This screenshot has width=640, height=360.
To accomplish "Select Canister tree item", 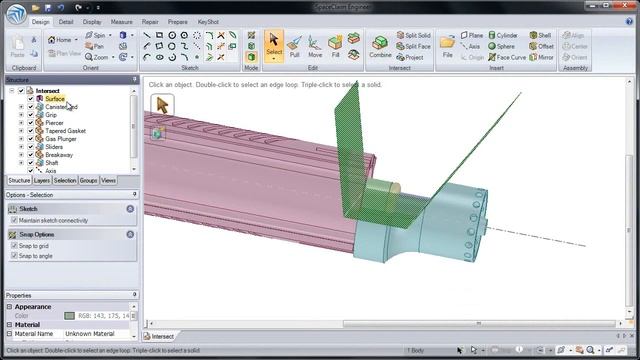I will 61,107.
